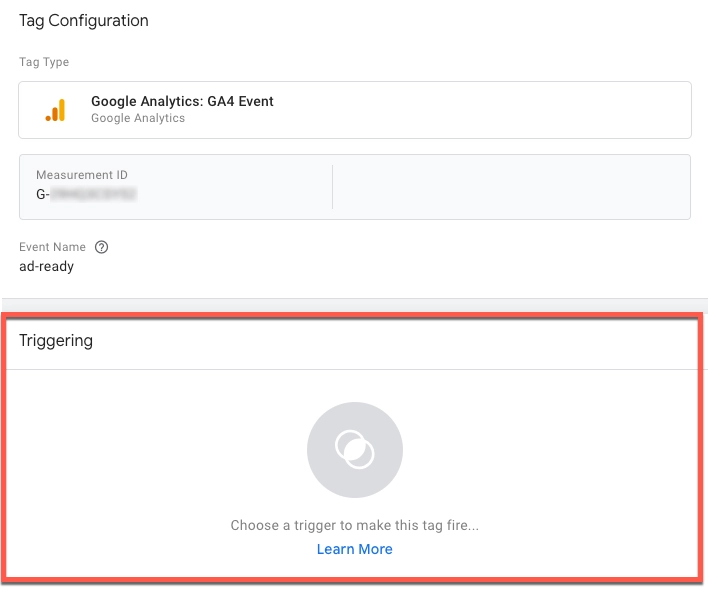Screen dimensions: 708x589
Task: Click the Google Analytics bar chart icon
Action: coord(55,110)
